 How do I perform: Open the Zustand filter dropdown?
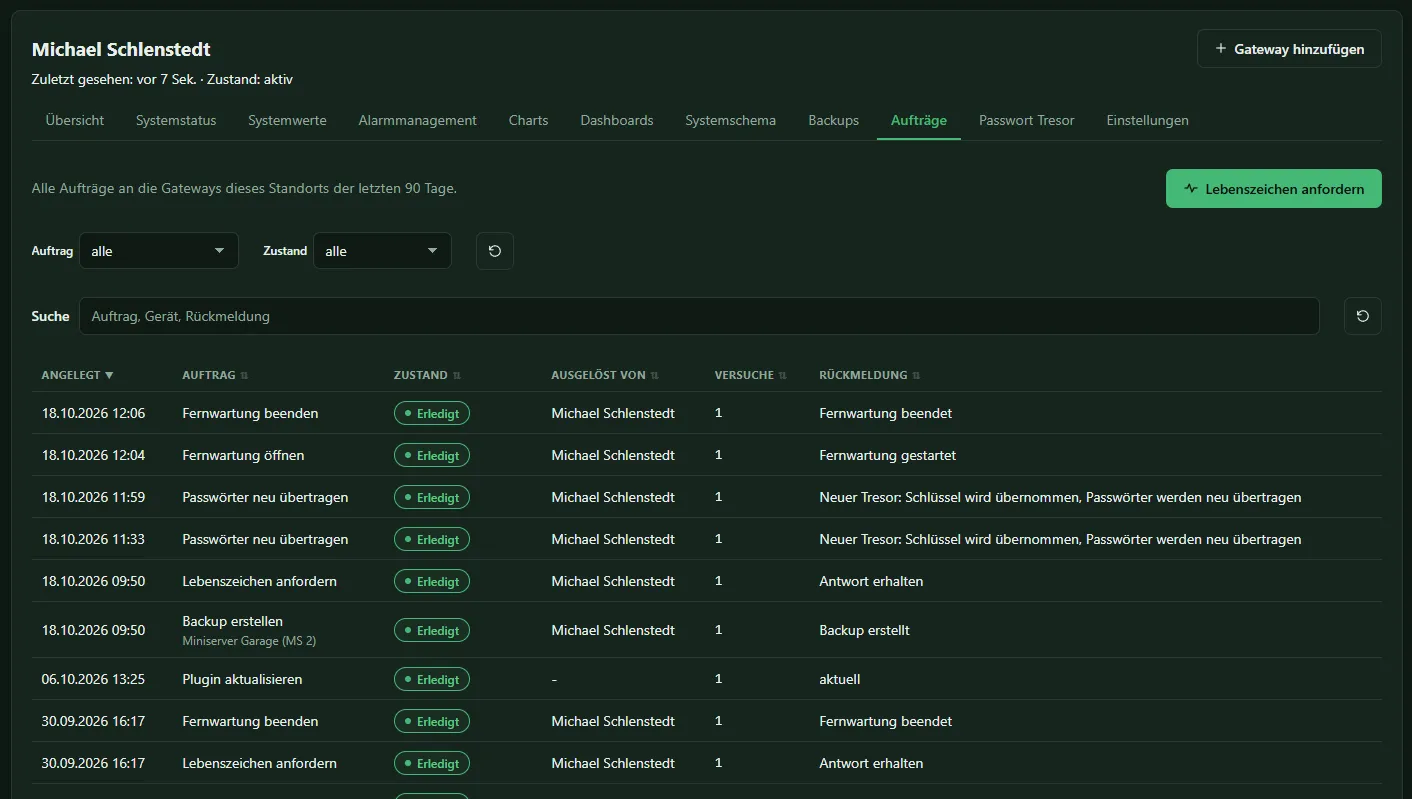382,251
